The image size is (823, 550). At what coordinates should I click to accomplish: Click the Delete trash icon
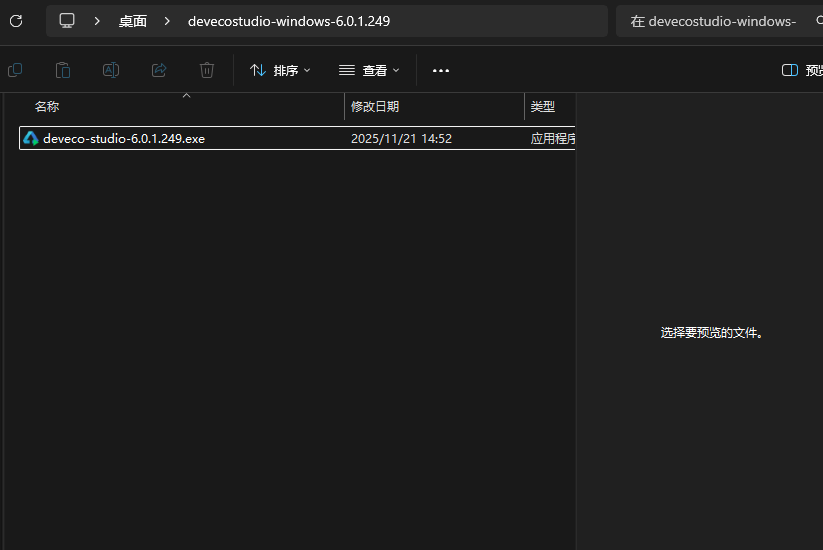207,70
